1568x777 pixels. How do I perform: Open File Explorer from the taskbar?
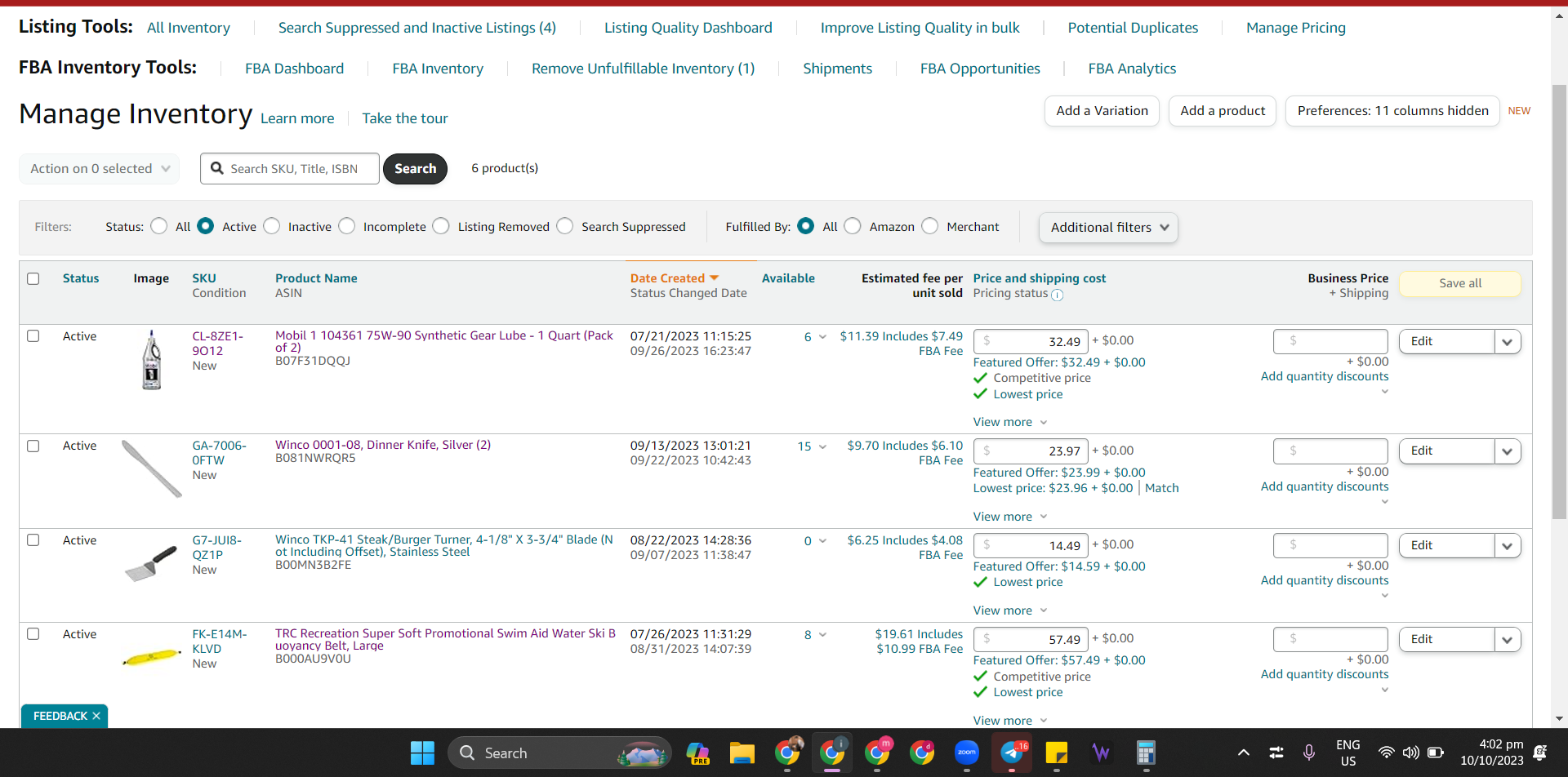742,753
